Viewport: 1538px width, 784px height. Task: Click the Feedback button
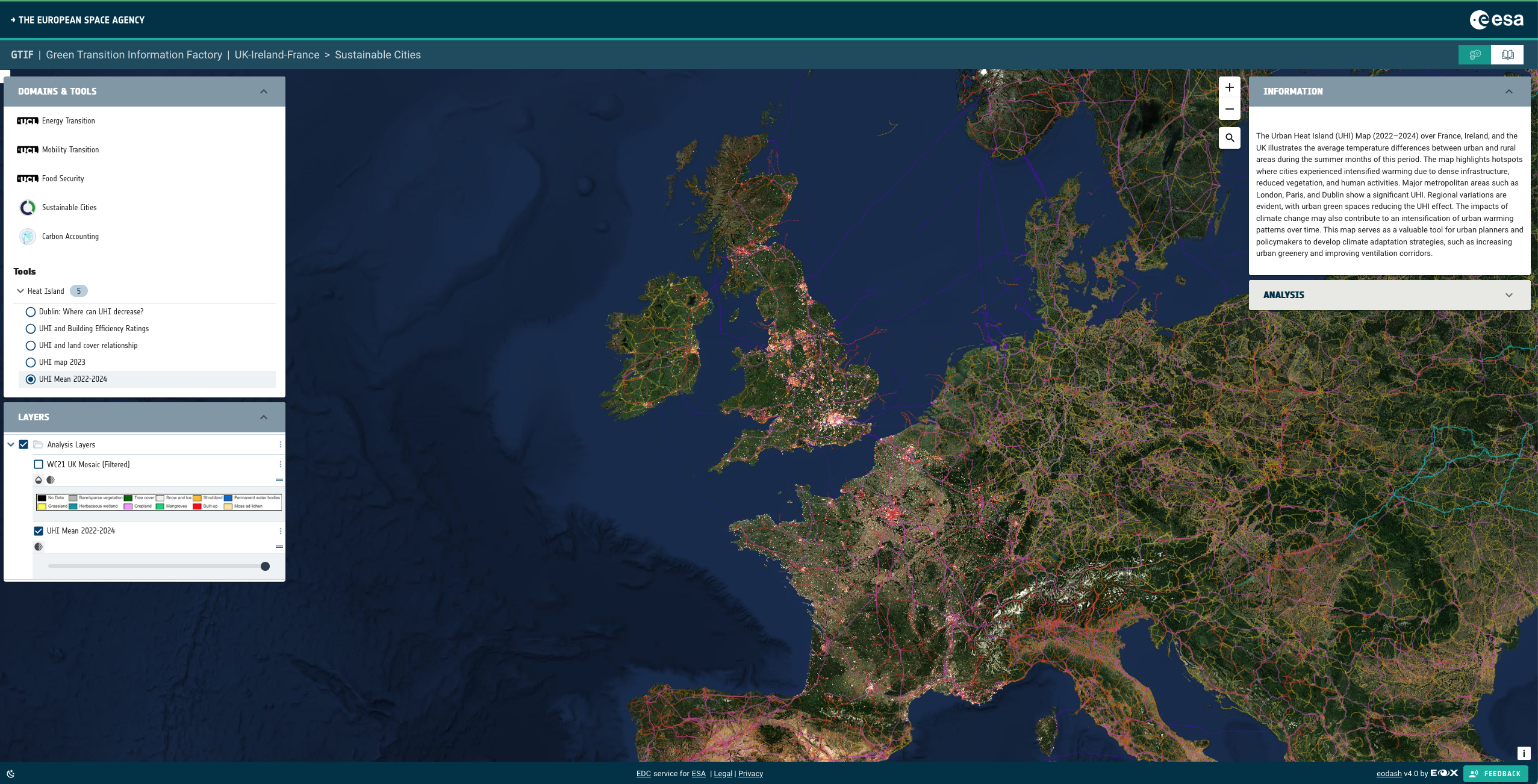coord(1495,774)
